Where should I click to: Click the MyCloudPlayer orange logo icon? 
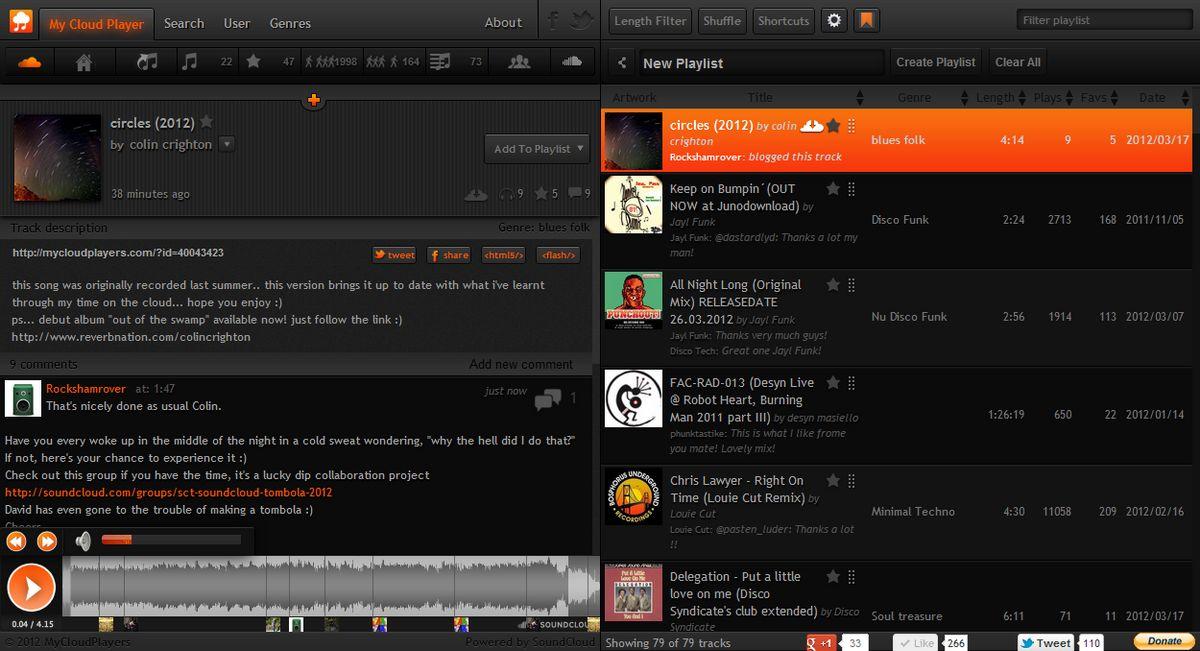21,21
